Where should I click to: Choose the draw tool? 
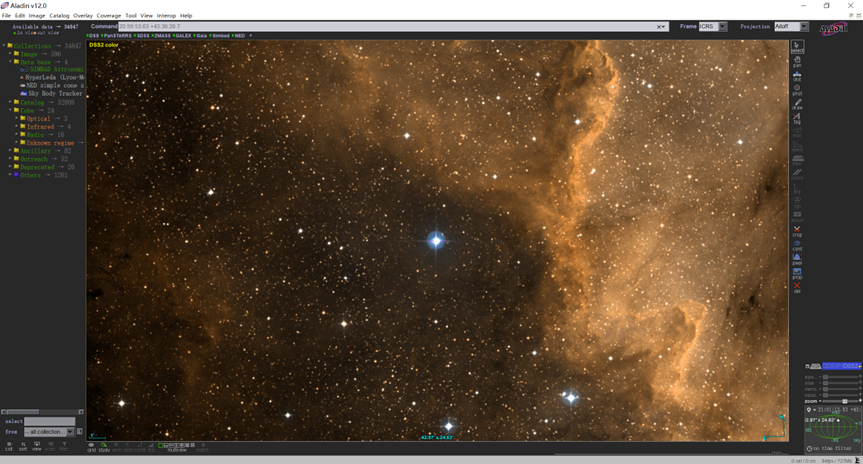[797, 104]
